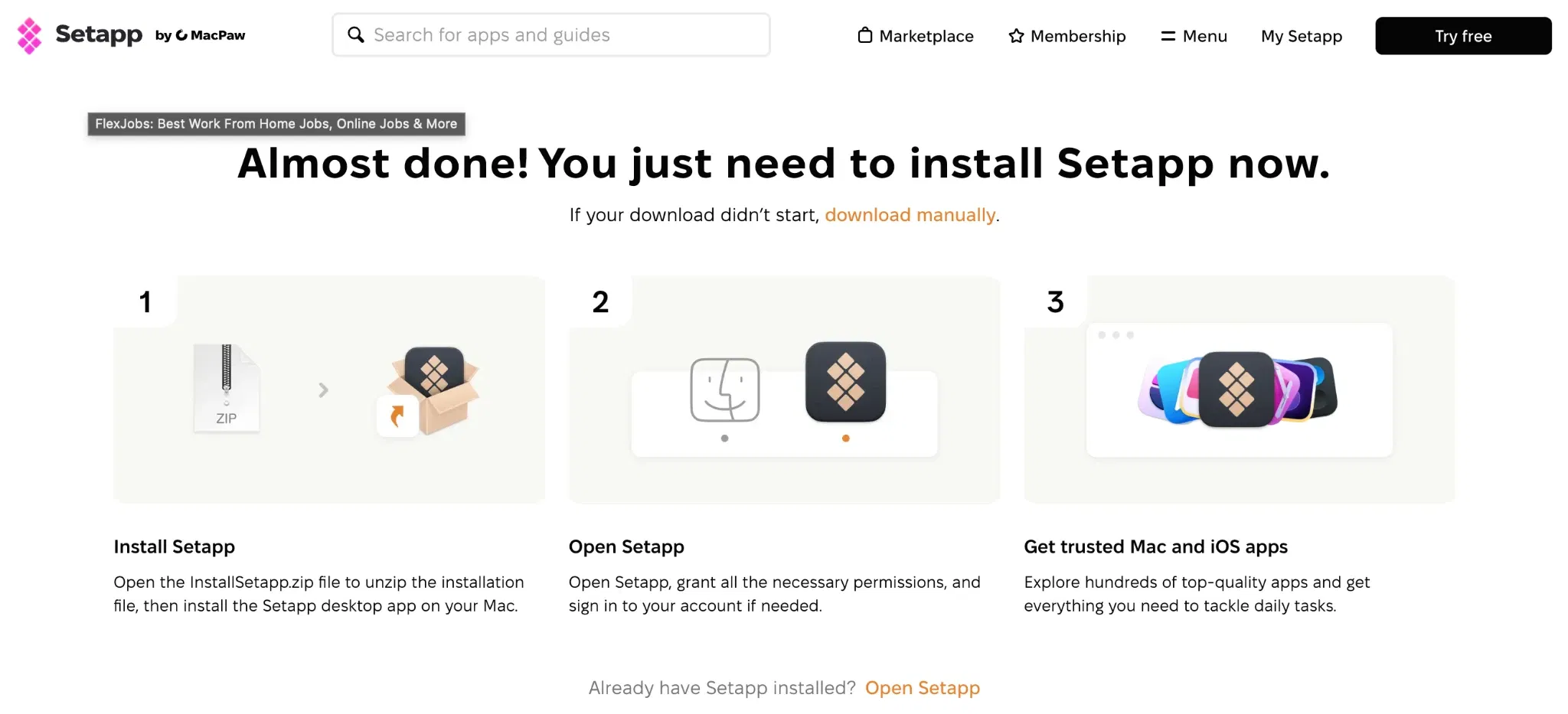Open My Setapp
Image resolution: width=1568 pixels, height=714 pixels.
[x=1301, y=36]
